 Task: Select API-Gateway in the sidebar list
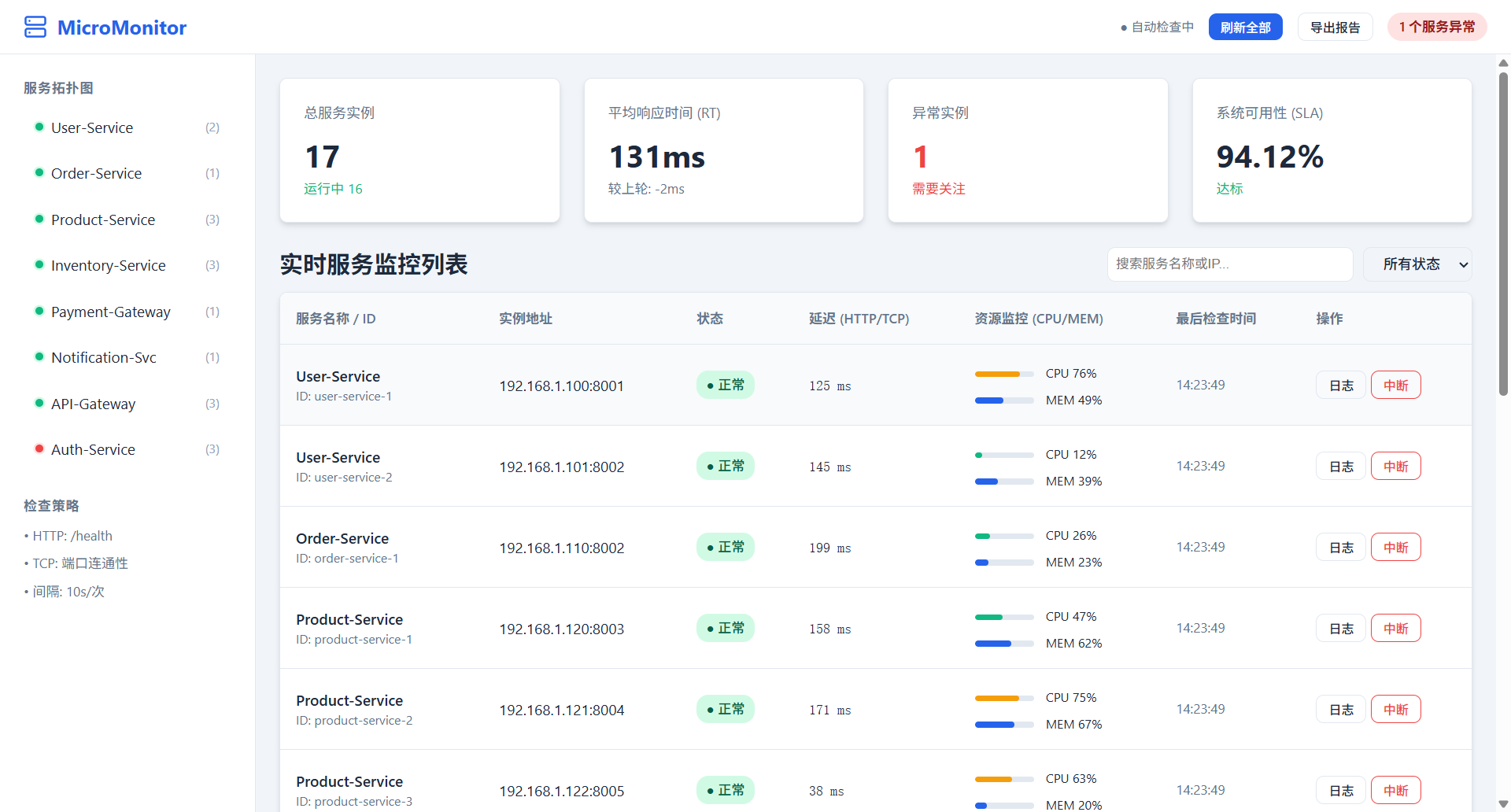93,404
